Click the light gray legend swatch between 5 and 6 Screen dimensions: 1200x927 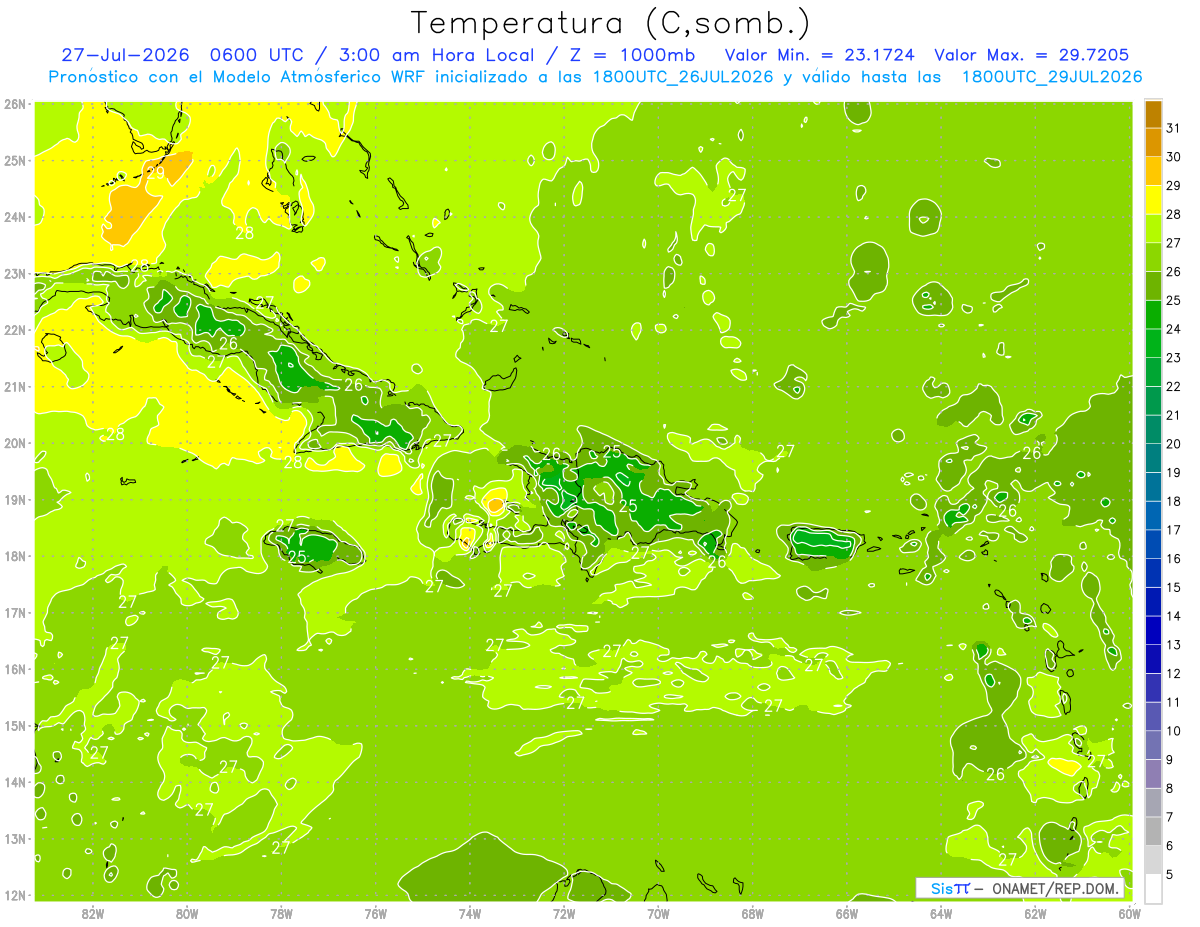tap(1153, 860)
